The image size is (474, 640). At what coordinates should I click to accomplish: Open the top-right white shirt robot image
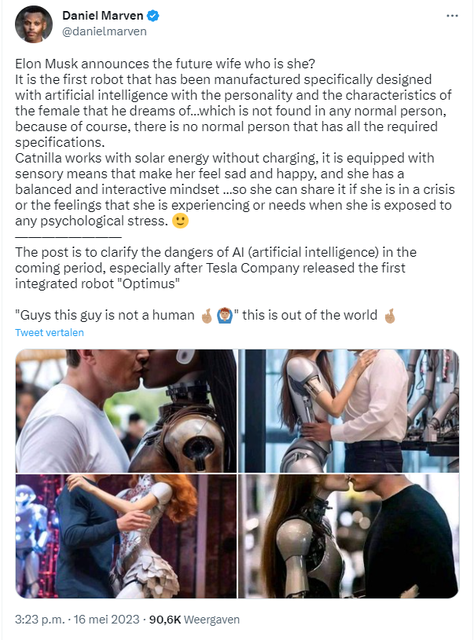click(349, 411)
